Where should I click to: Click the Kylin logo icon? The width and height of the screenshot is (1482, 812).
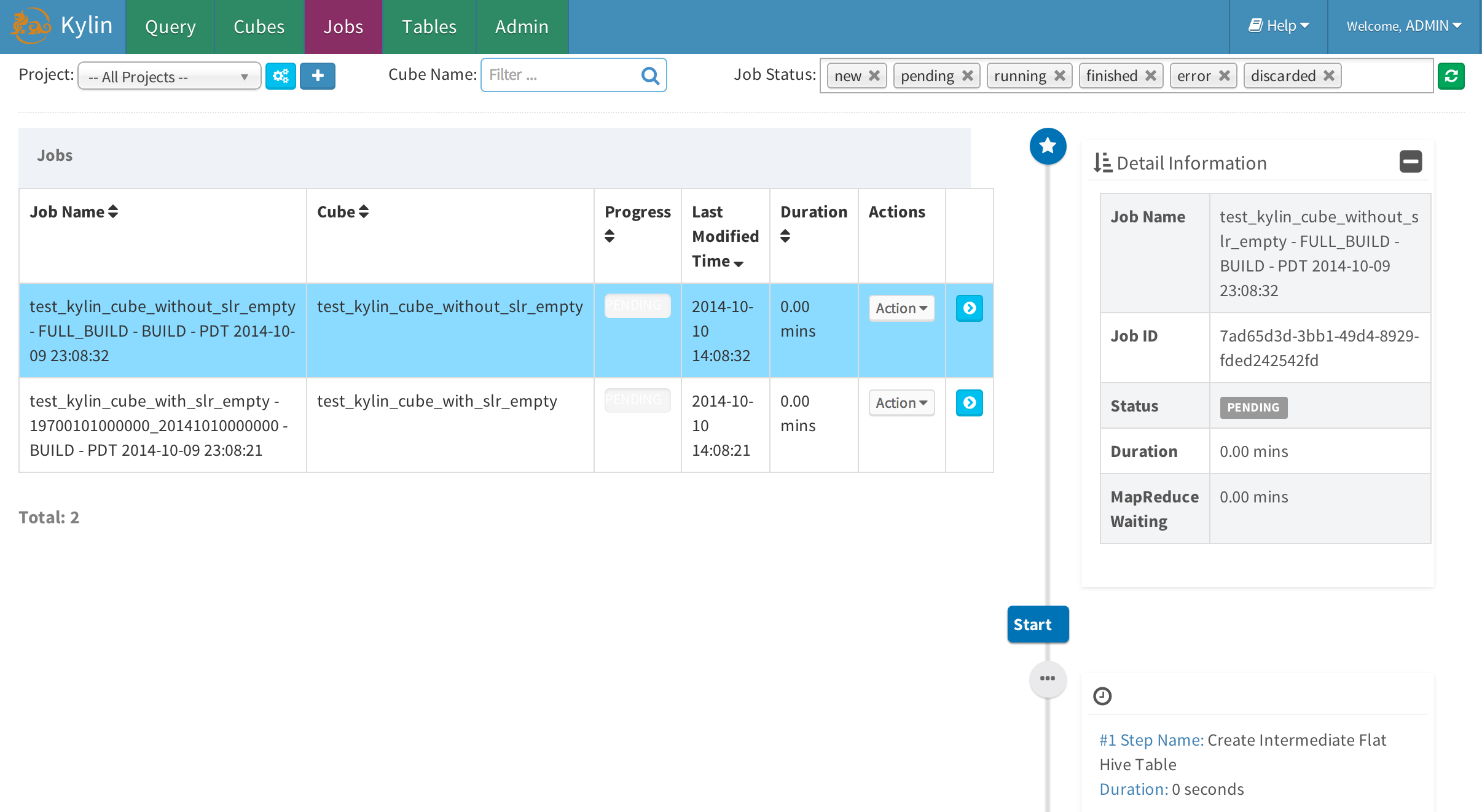point(31,26)
